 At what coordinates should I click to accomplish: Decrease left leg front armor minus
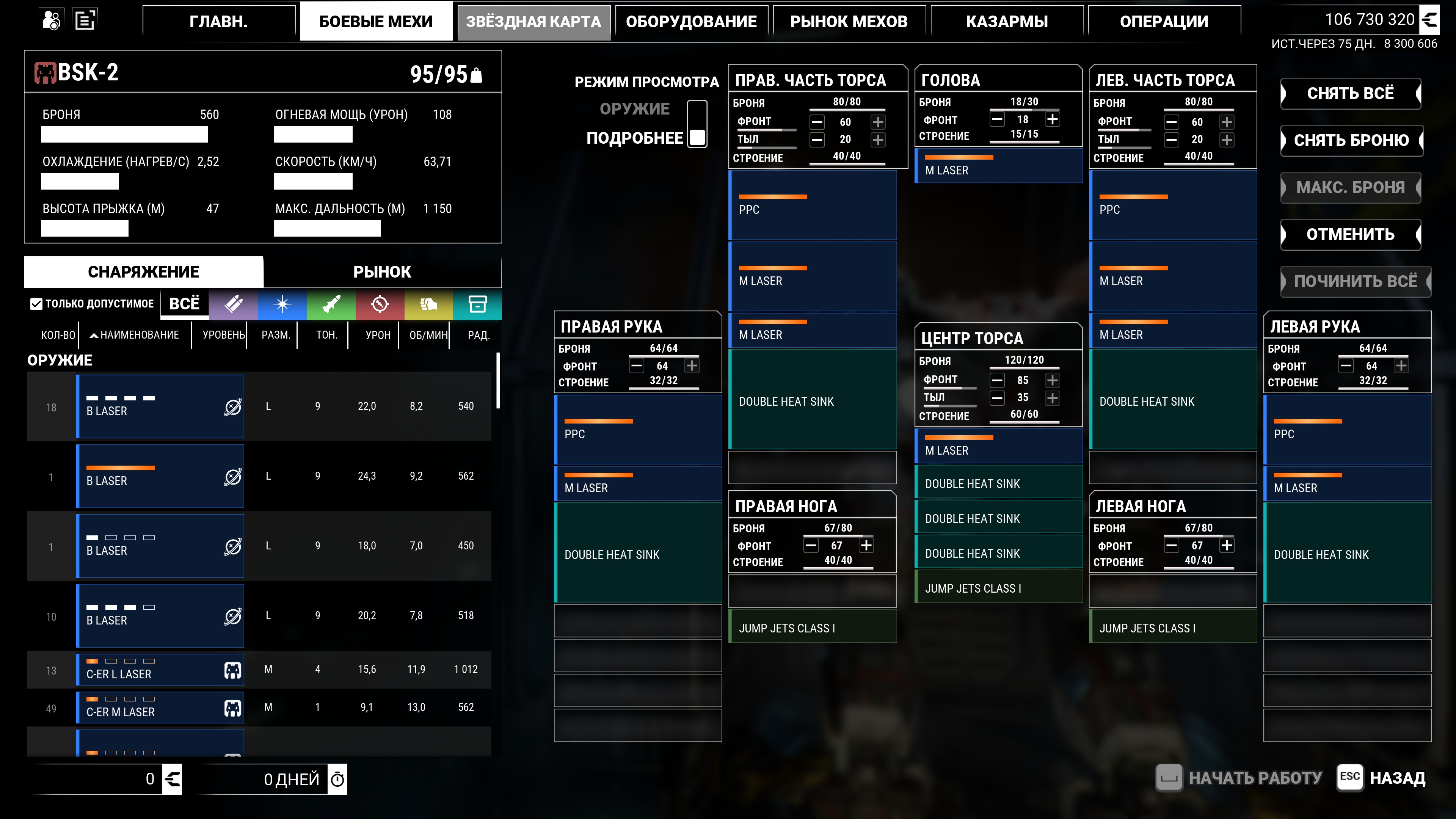click(x=1172, y=546)
